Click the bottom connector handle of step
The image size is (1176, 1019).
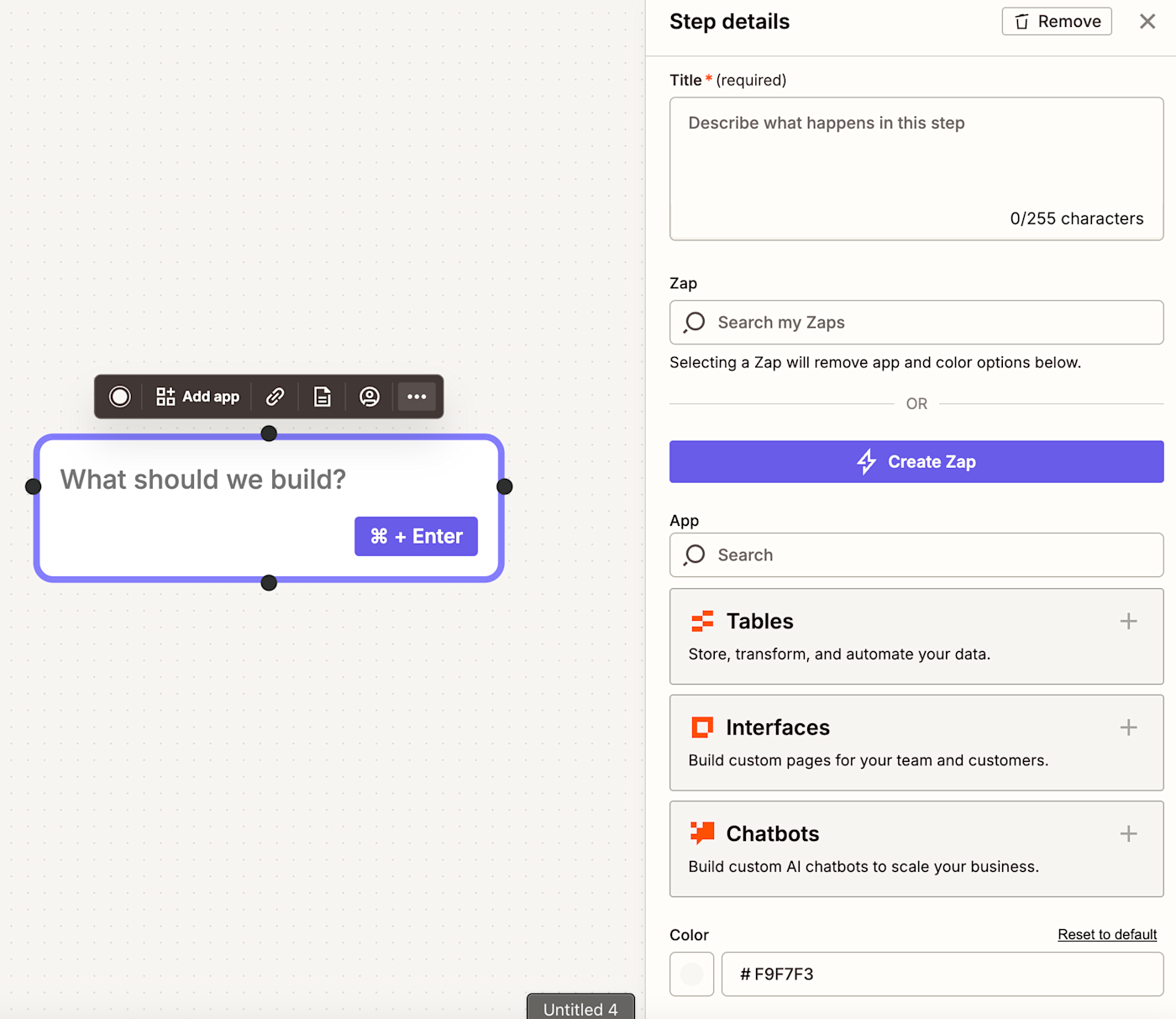269,583
